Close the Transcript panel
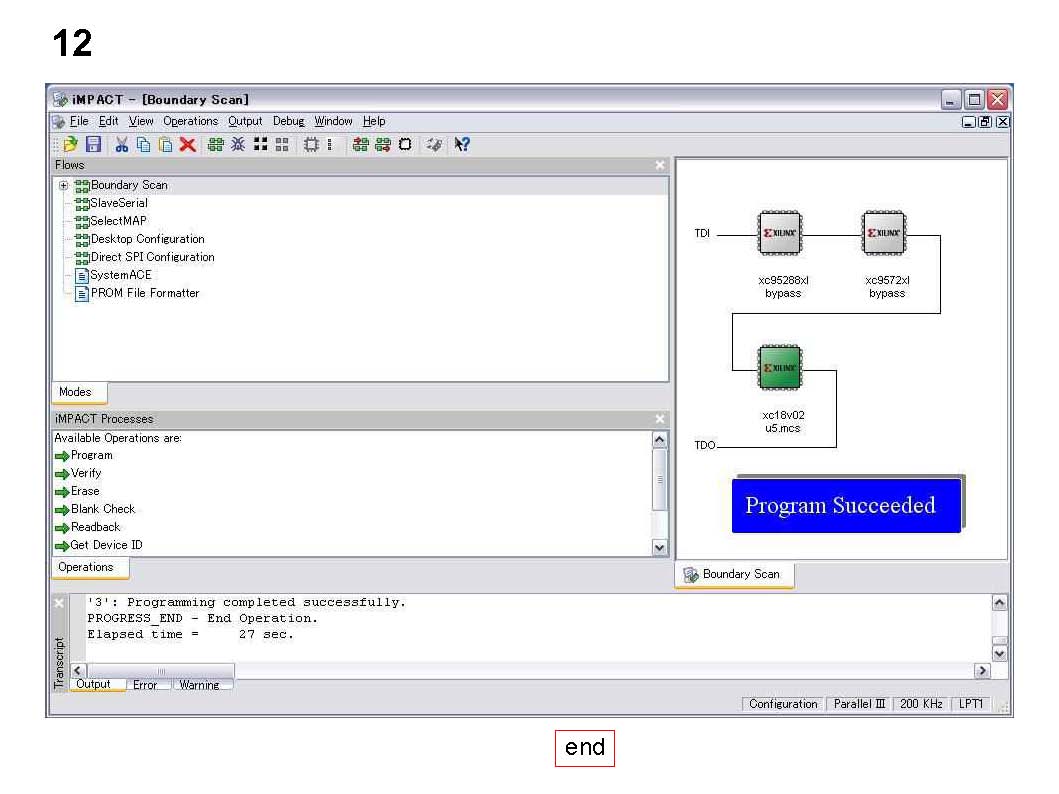 point(59,604)
